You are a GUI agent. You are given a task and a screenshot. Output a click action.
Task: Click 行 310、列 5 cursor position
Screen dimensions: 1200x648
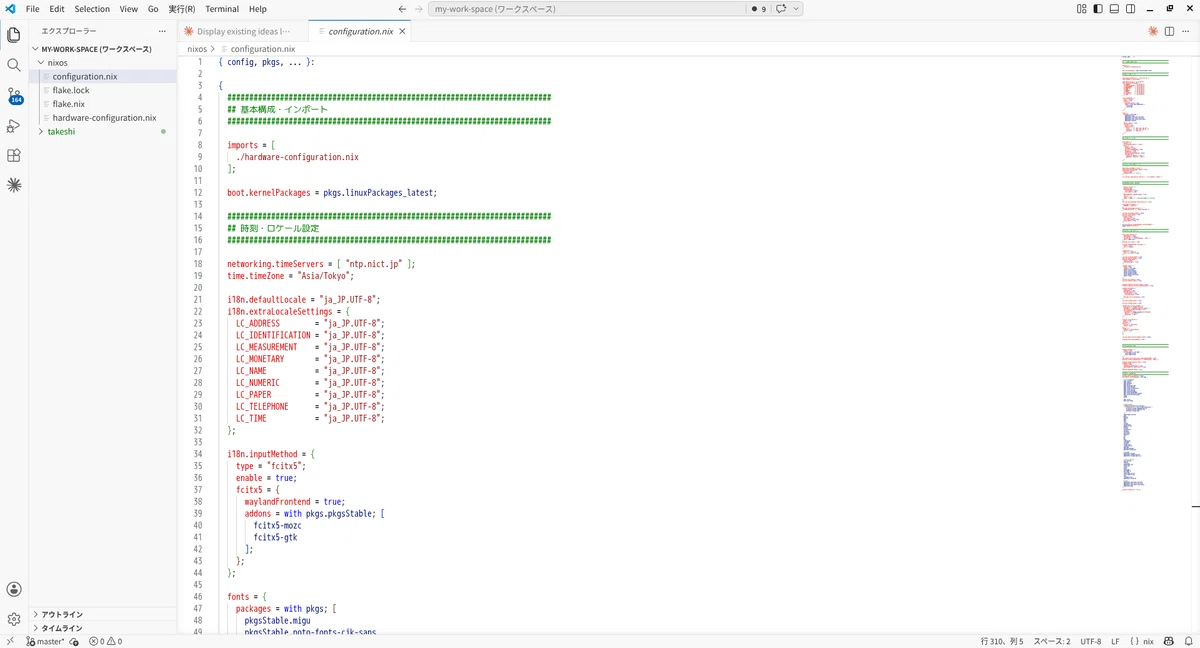point(1002,641)
